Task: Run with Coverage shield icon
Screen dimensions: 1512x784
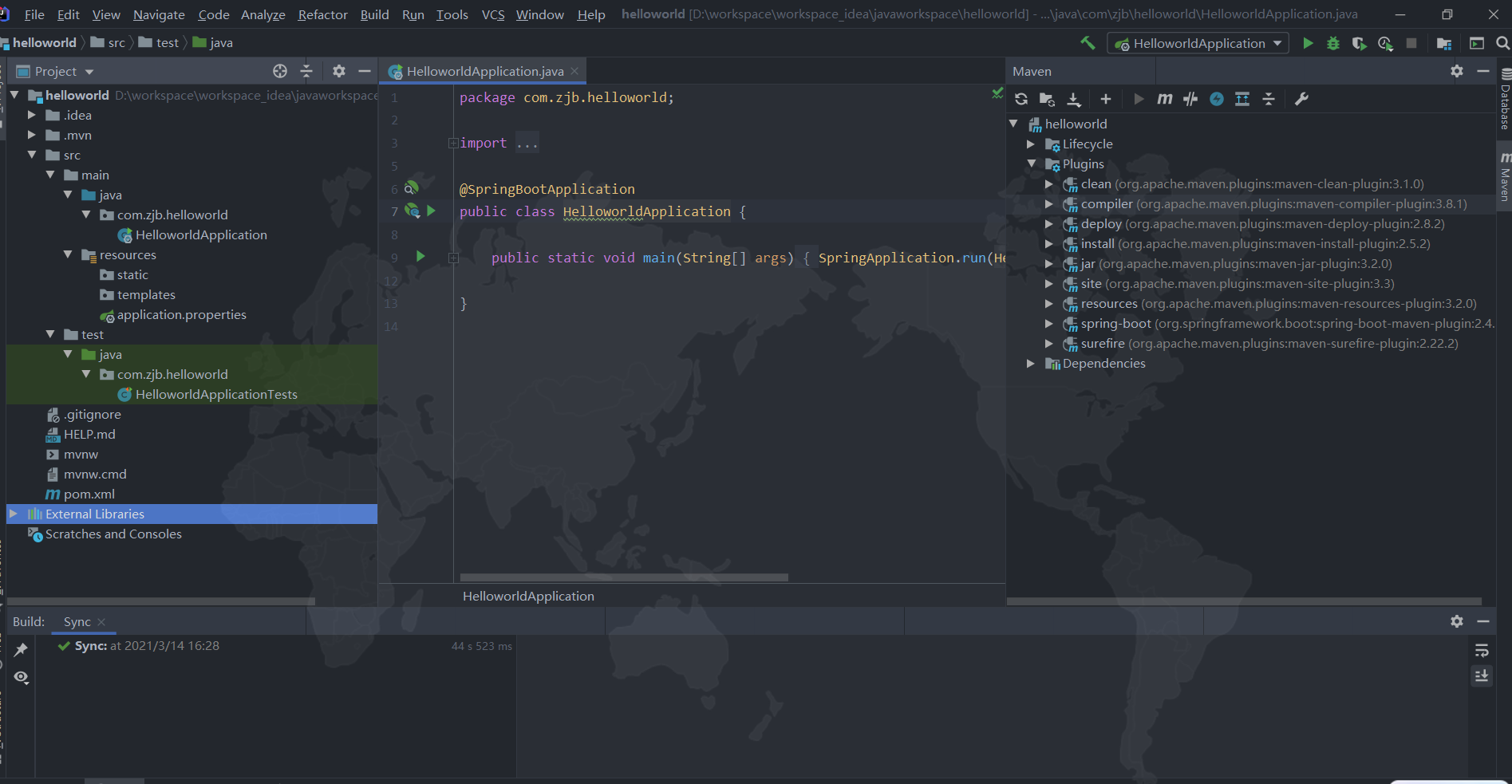Action: point(1359,43)
